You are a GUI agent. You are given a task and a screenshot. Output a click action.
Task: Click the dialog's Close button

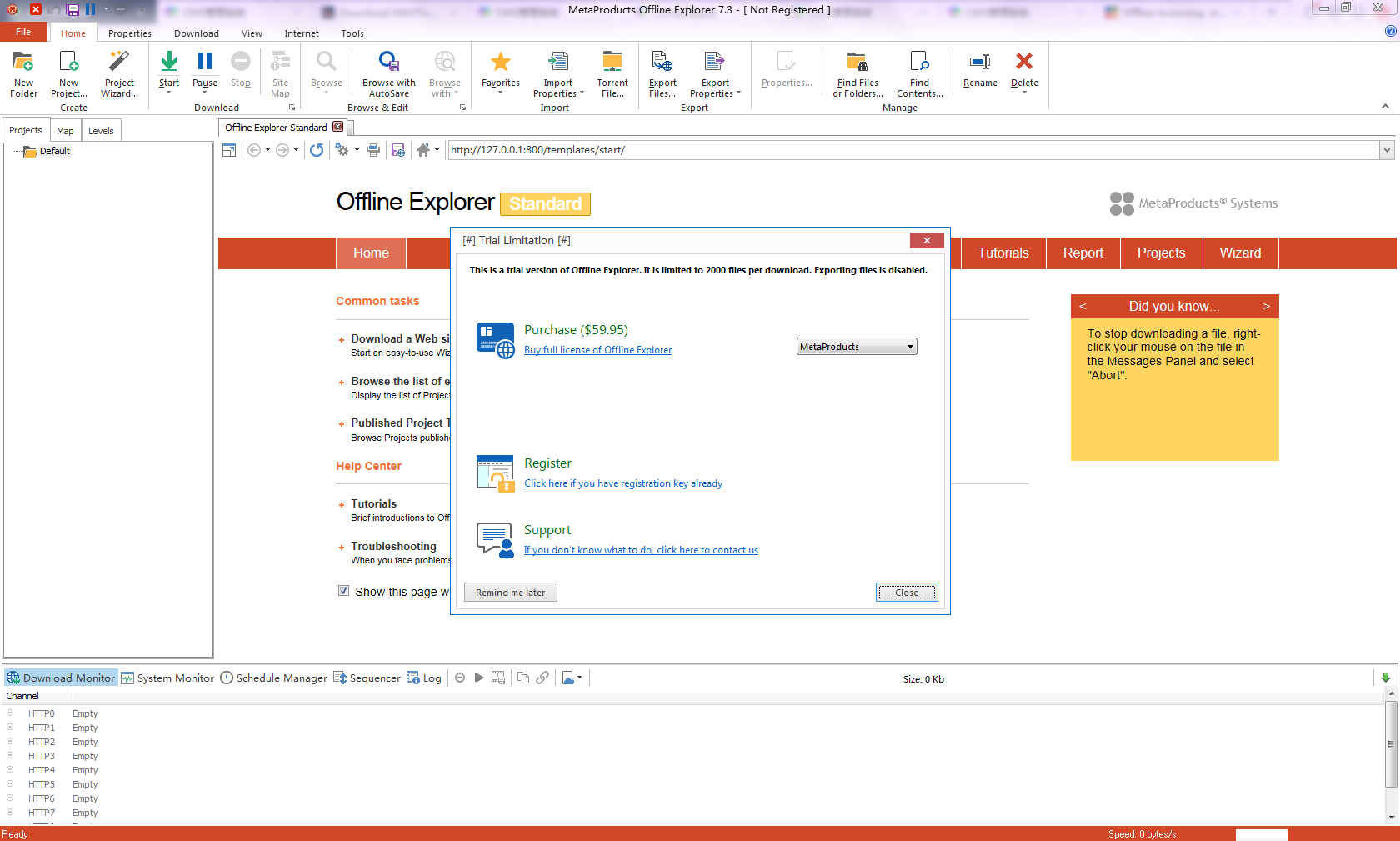click(907, 593)
